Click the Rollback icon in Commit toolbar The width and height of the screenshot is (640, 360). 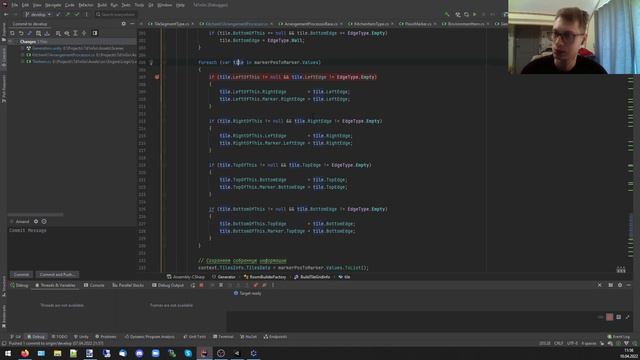[x=21, y=33]
